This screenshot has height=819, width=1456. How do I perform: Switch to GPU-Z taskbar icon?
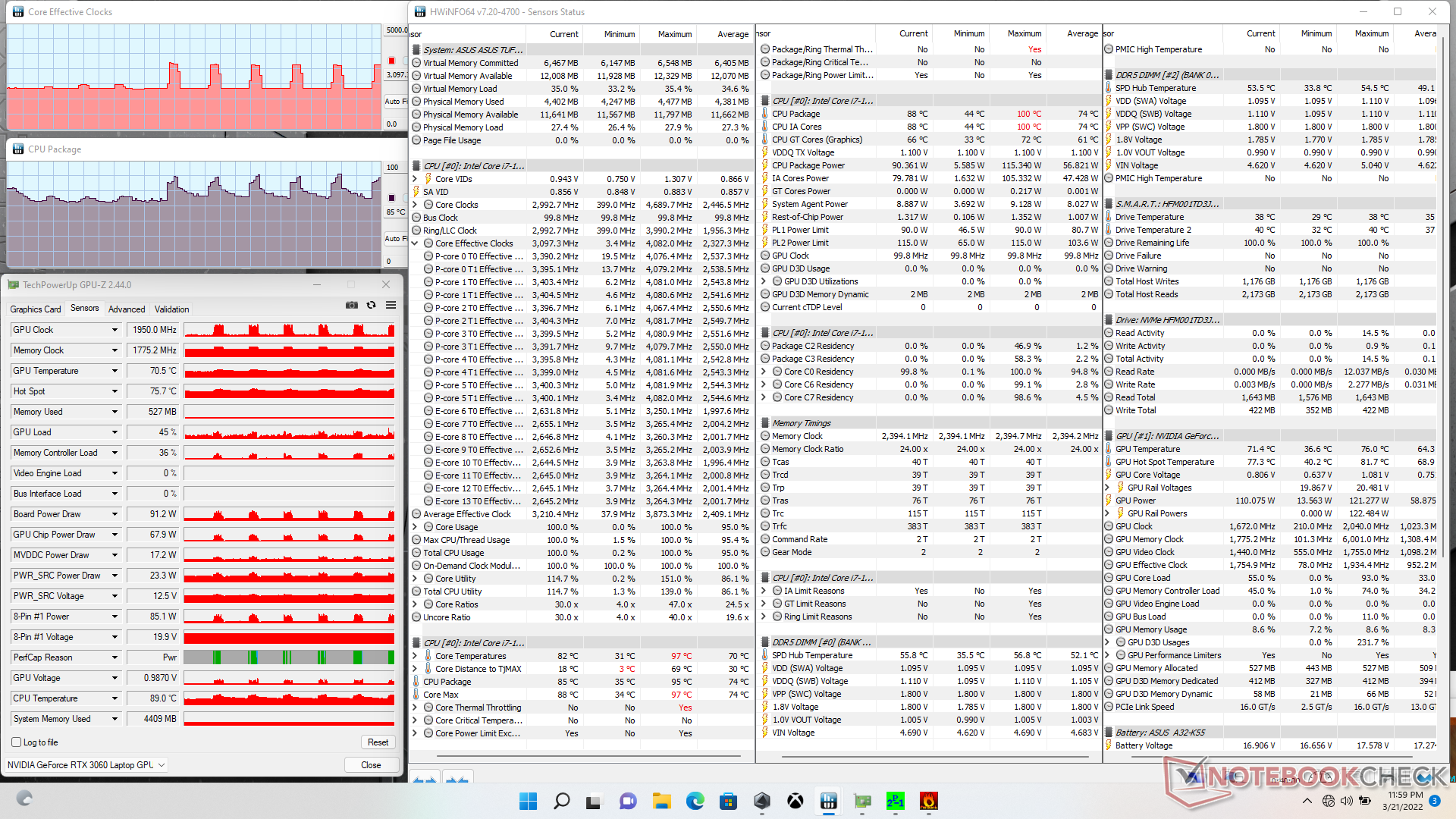862,801
